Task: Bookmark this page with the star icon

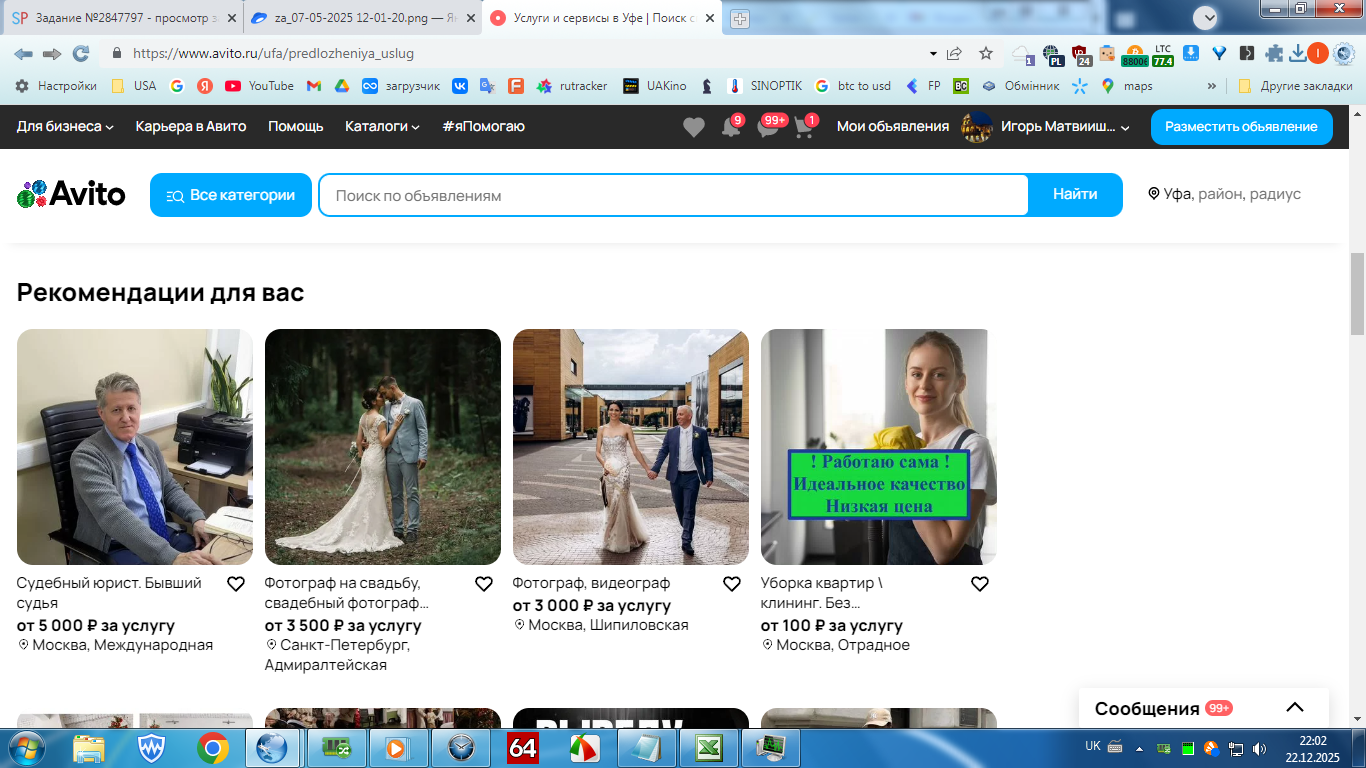Action: tap(986, 53)
